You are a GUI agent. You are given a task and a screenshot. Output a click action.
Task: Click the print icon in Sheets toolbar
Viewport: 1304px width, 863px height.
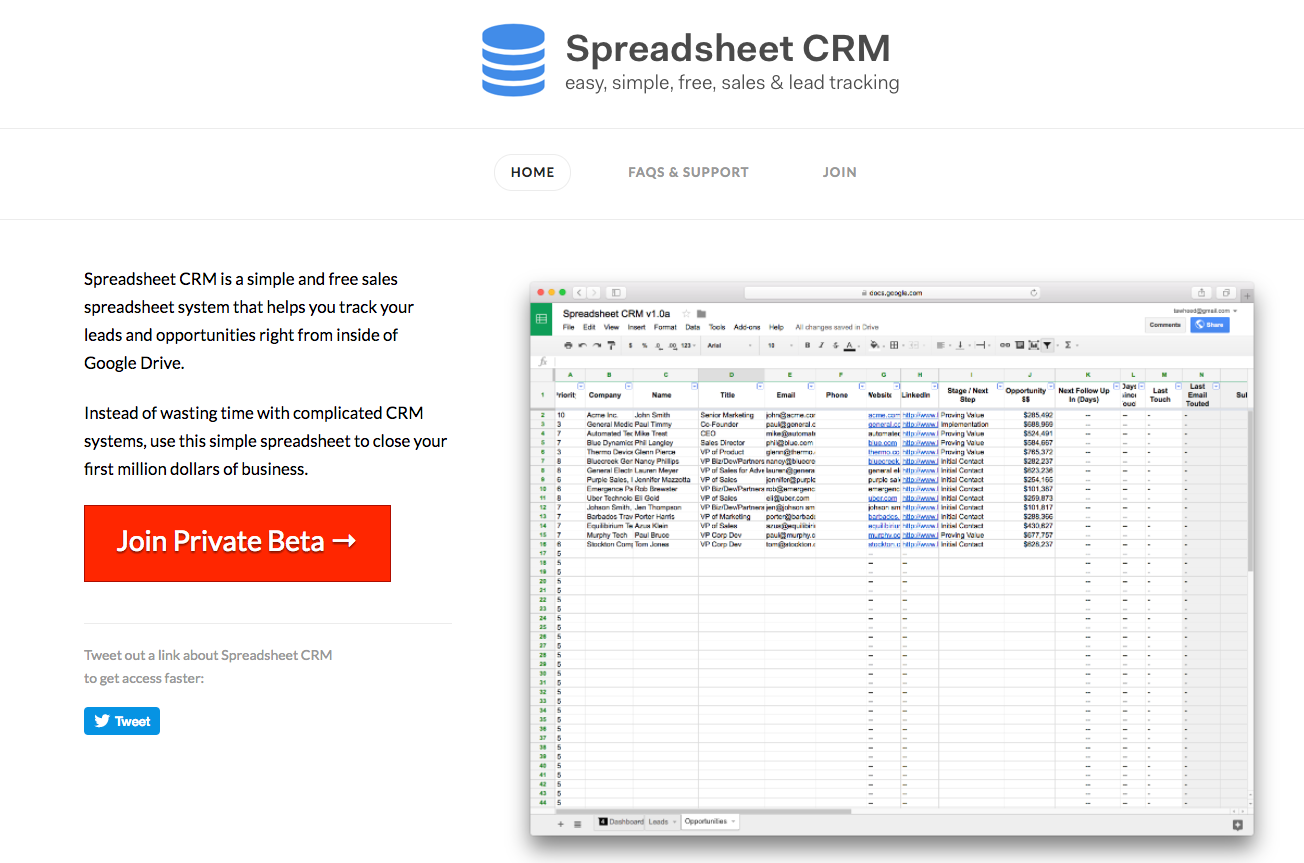[x=568, y=345]
